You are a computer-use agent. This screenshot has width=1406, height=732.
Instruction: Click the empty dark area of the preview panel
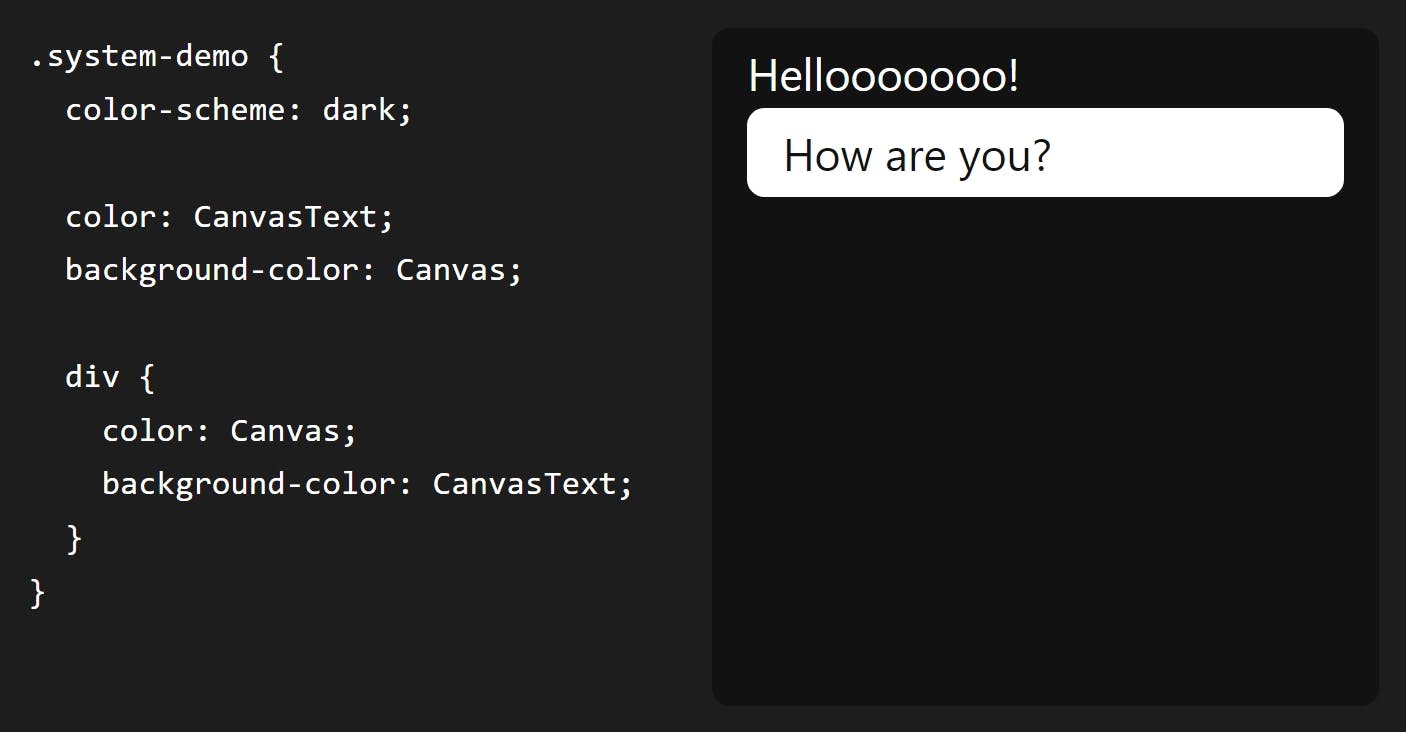pyautogui.click(x=1045, y=450)
